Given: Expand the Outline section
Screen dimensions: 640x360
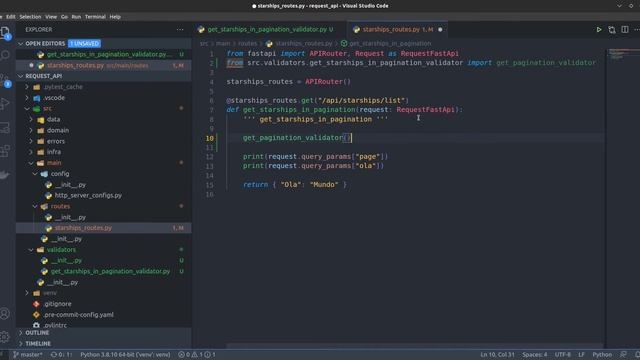Looking at the screenshot, I should point(37,333).
